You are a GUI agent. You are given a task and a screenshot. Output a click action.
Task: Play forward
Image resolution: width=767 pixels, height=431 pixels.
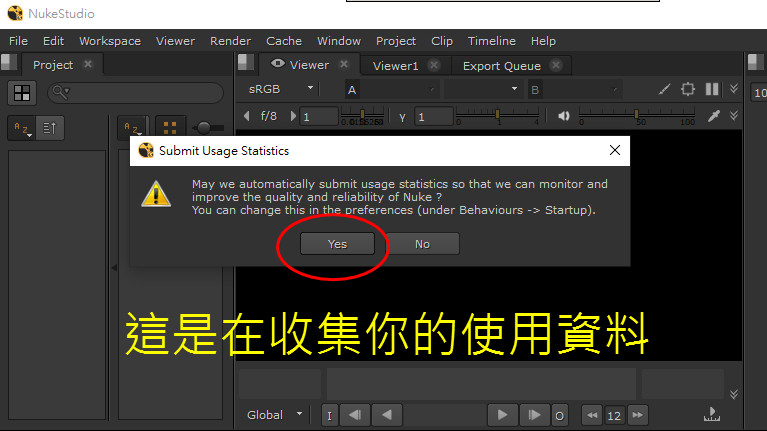502,415
